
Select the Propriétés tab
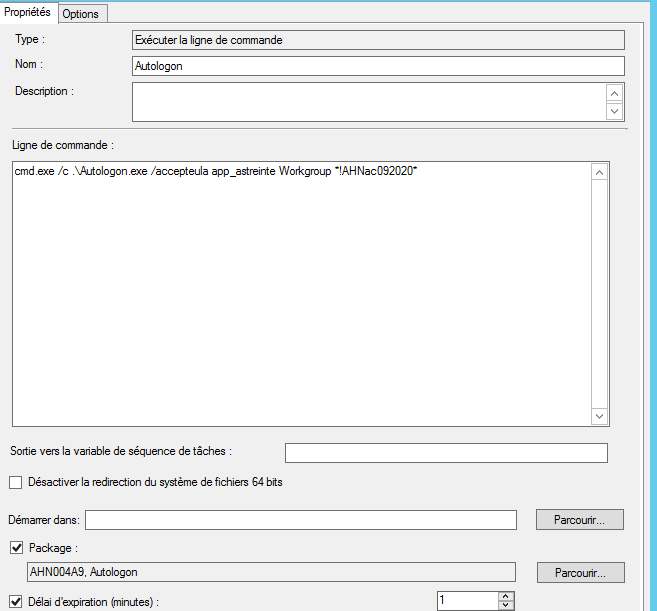click(x=28, y=12)
